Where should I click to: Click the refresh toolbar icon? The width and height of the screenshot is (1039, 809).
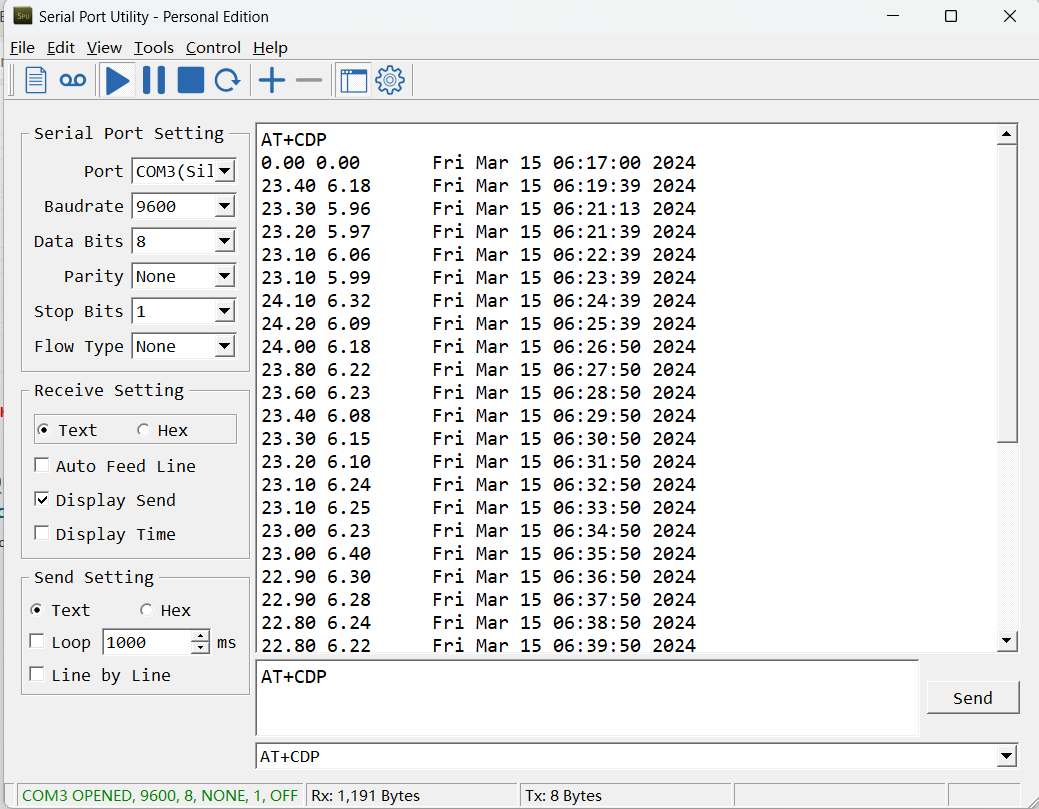point(227,80)
